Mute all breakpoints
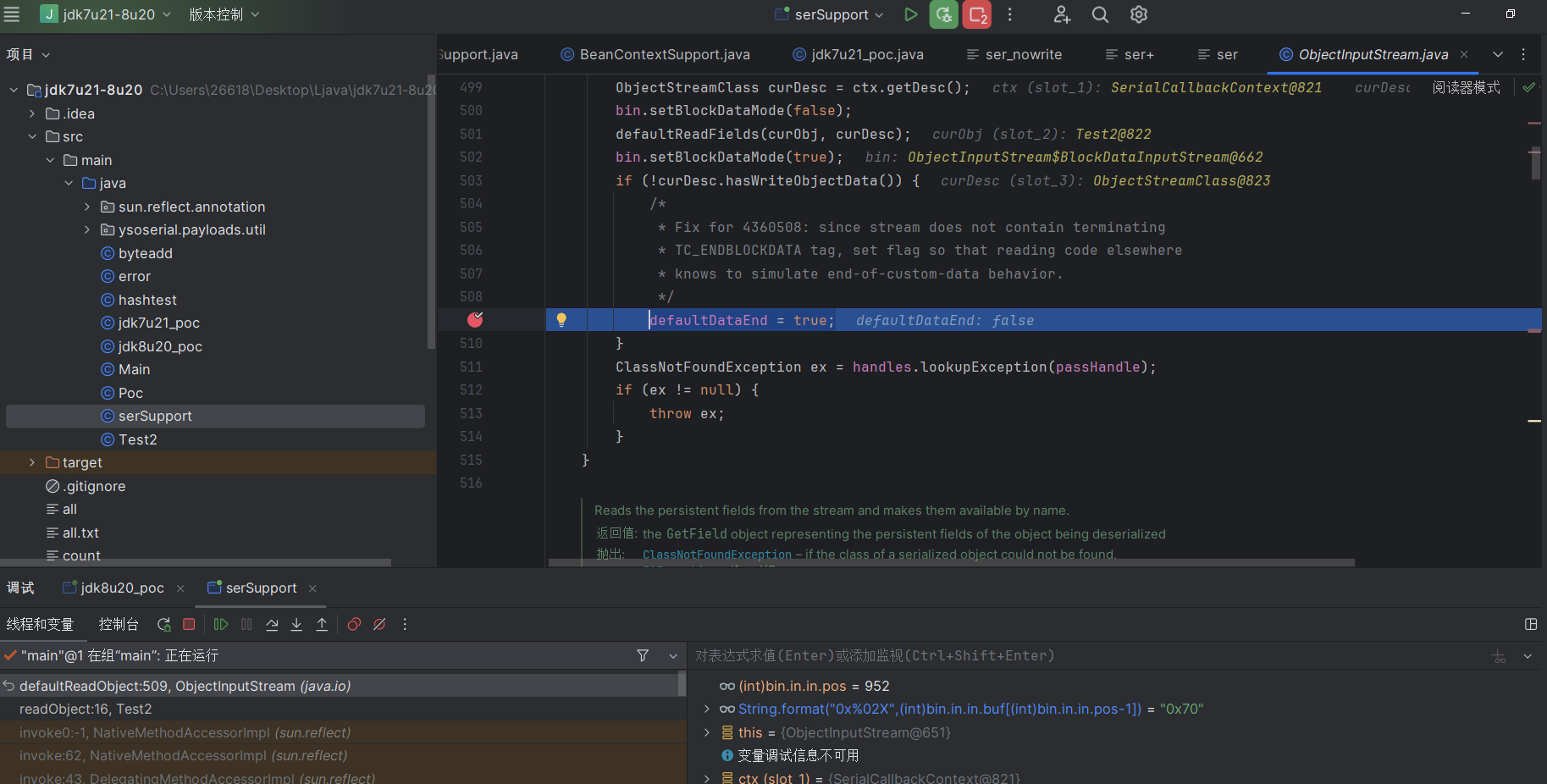 pyautogui.click(x=379, y=624)
